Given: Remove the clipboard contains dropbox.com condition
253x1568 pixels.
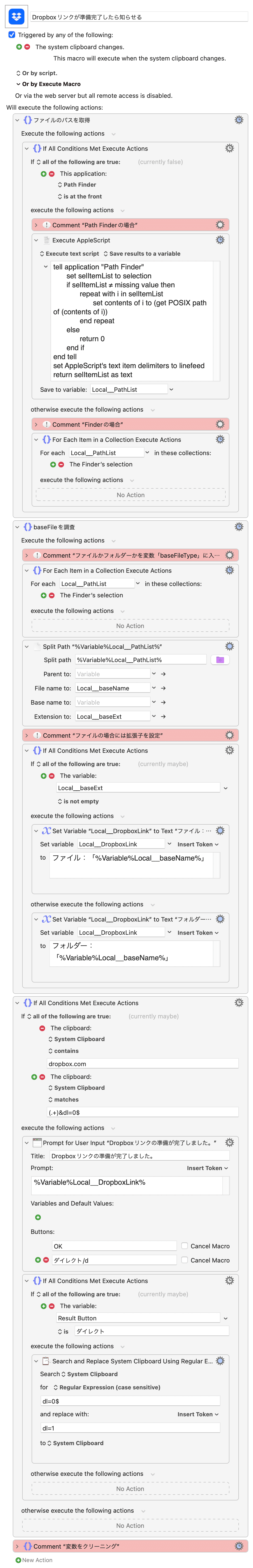Looking at the screenshot, I should coord(42,1028).
